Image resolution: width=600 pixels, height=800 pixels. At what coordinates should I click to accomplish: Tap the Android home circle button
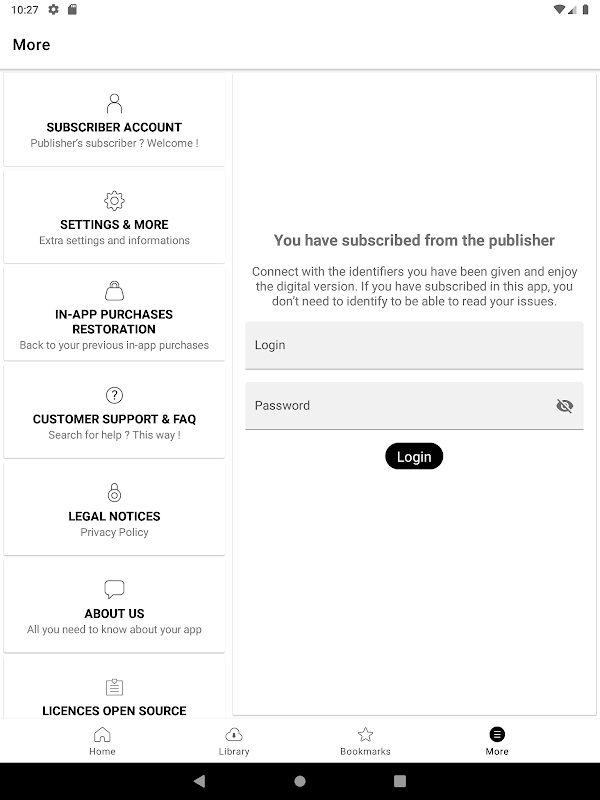pos(300,781)
